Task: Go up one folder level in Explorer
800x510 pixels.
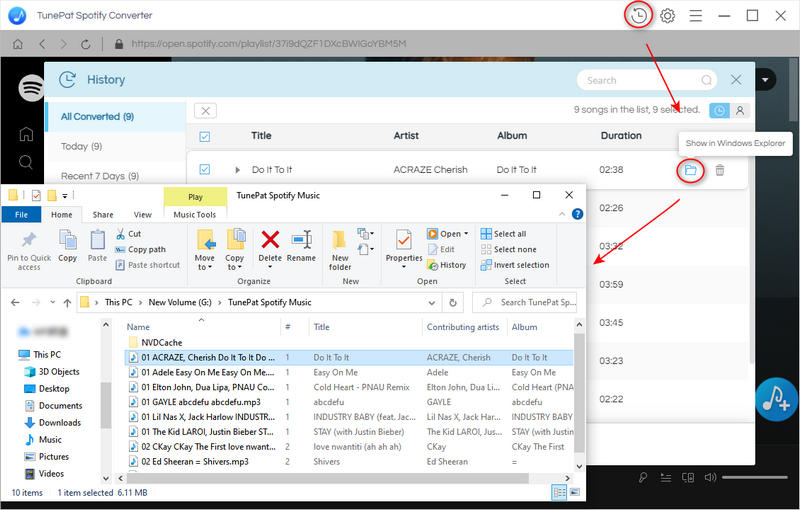Action: pos(67,303)
